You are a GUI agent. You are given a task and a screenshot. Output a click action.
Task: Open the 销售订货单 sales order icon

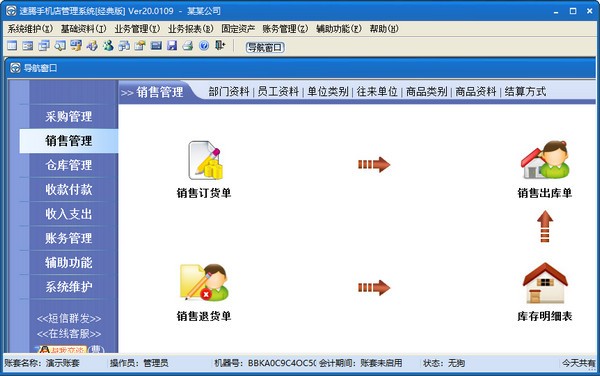click(204, 161)
